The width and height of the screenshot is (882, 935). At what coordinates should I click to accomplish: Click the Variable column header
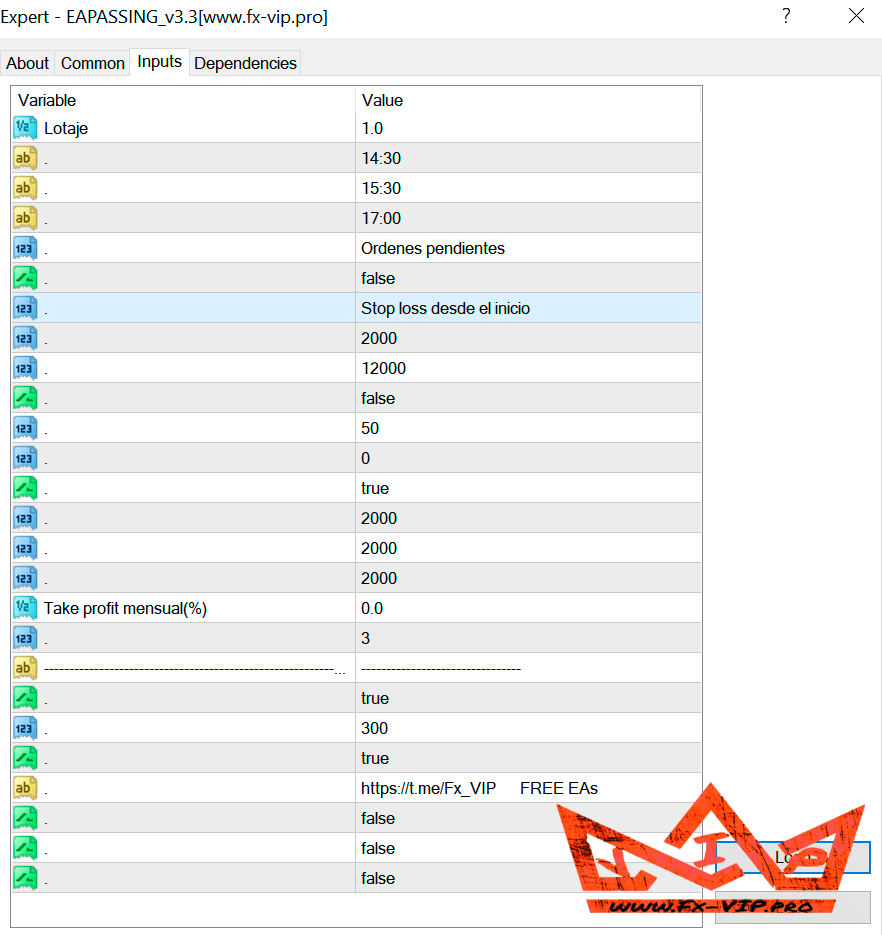[x=47, y=100]
